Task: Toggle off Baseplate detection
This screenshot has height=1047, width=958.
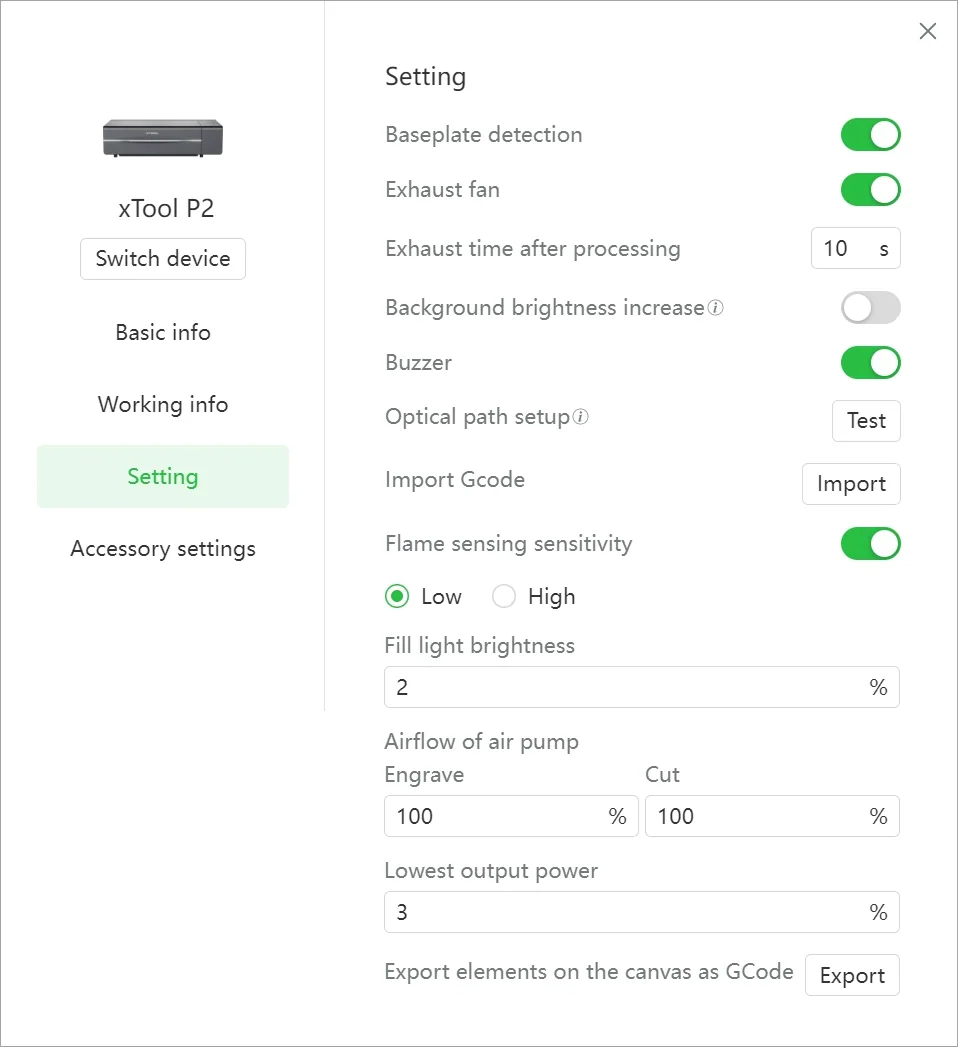Action: tap(871, 135)
